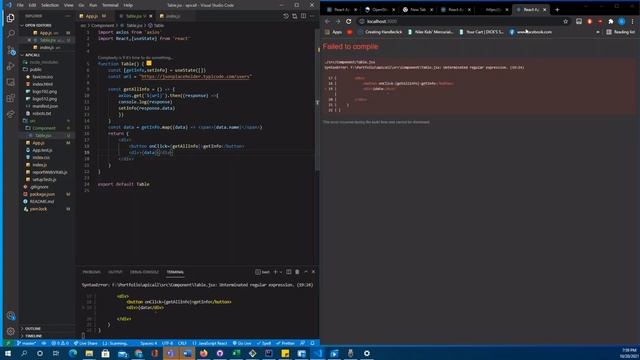Open the Explorer view in the activity bar
The width and height of the screenshot is (640, 360).
point(11,18)
